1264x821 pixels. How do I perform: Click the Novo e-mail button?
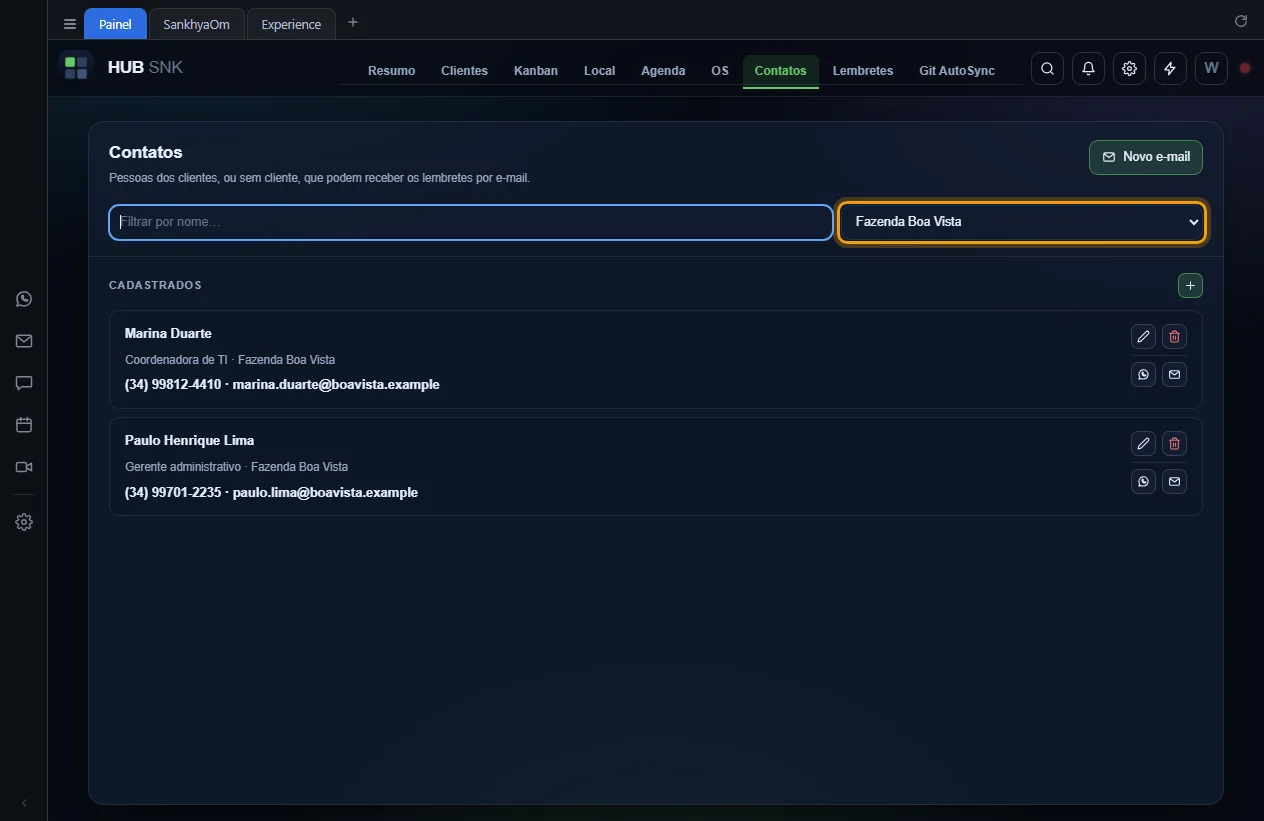[x=1146, y=157]
